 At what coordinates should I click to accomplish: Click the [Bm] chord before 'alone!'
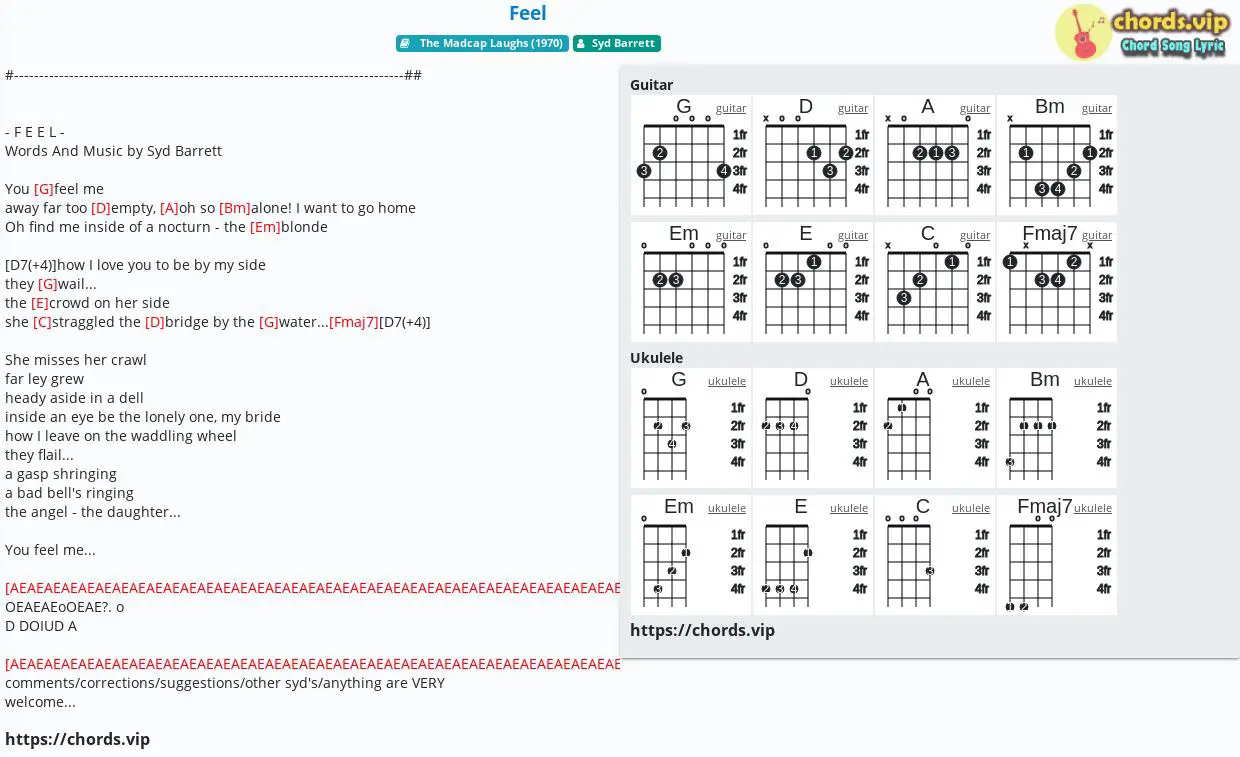235,208
